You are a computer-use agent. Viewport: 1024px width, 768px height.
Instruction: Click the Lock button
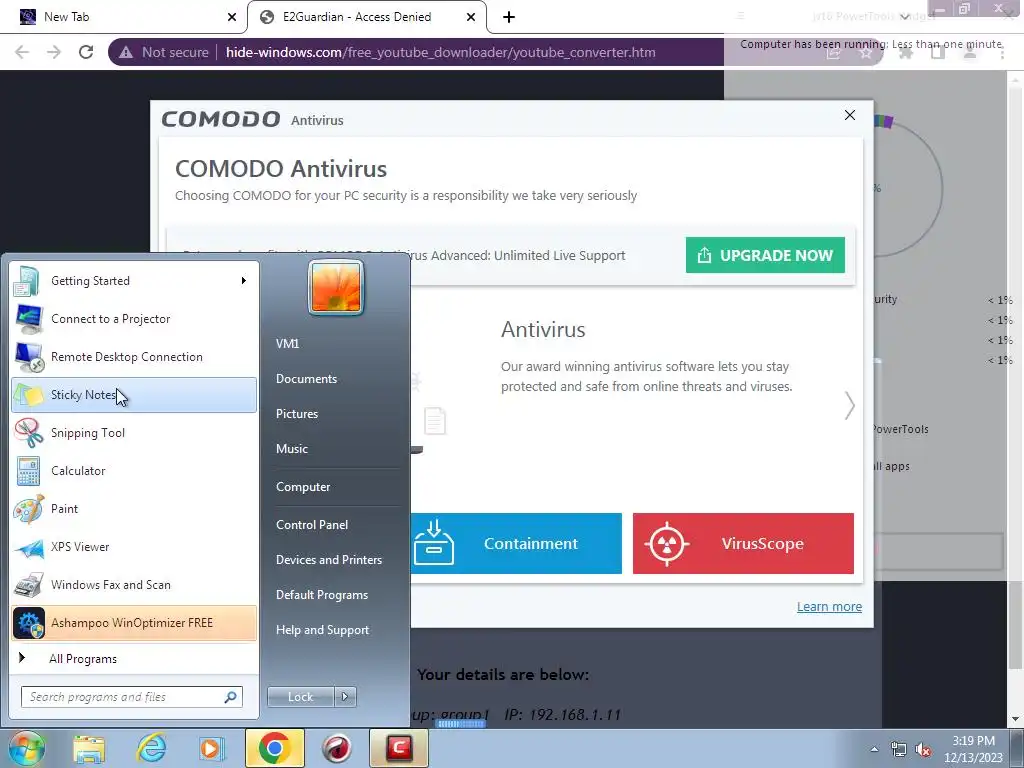tap(300, 697)
